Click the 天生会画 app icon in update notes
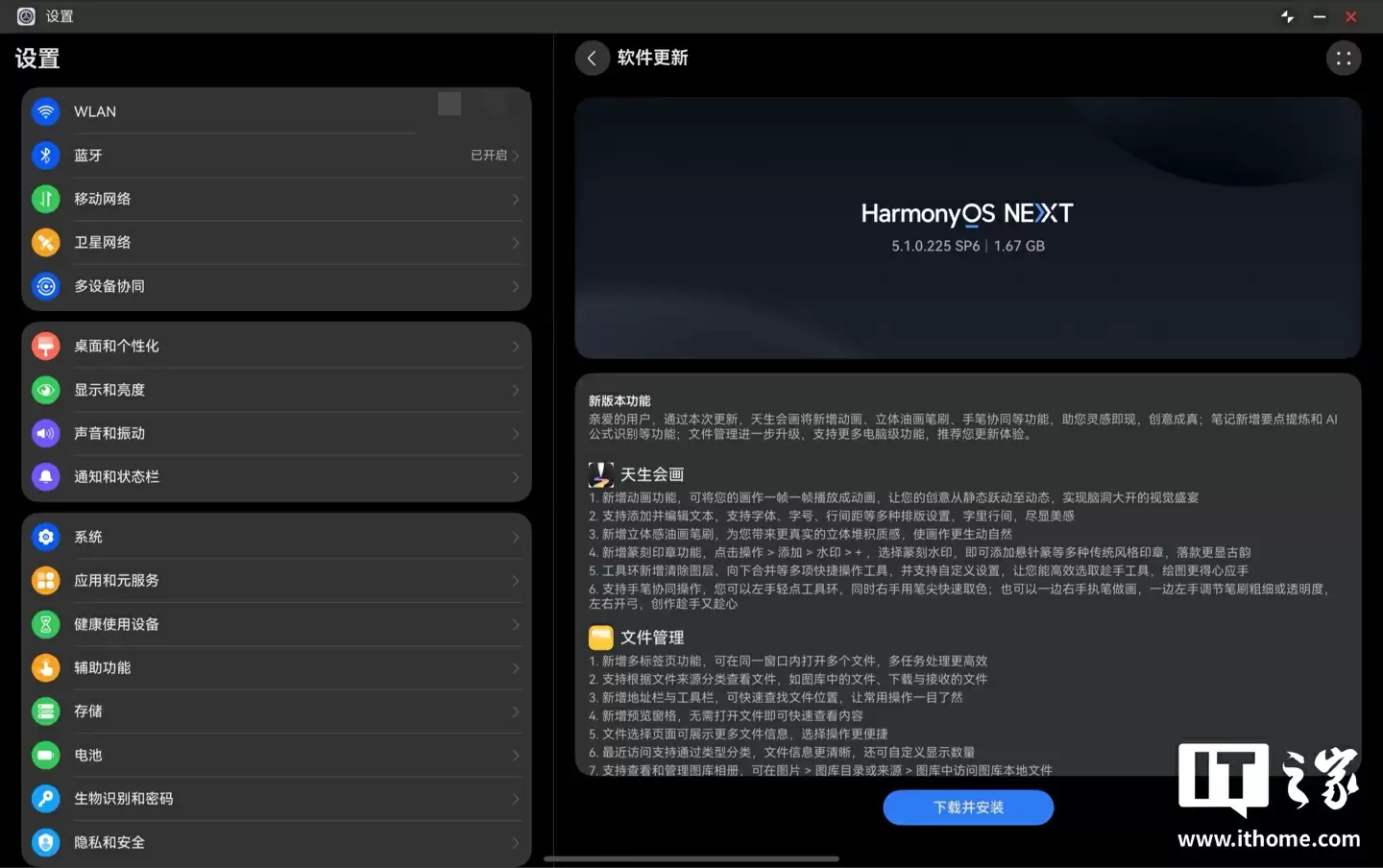Viewport: 1383px width, 868px height. pyautogui.click(x=600, y=473)
